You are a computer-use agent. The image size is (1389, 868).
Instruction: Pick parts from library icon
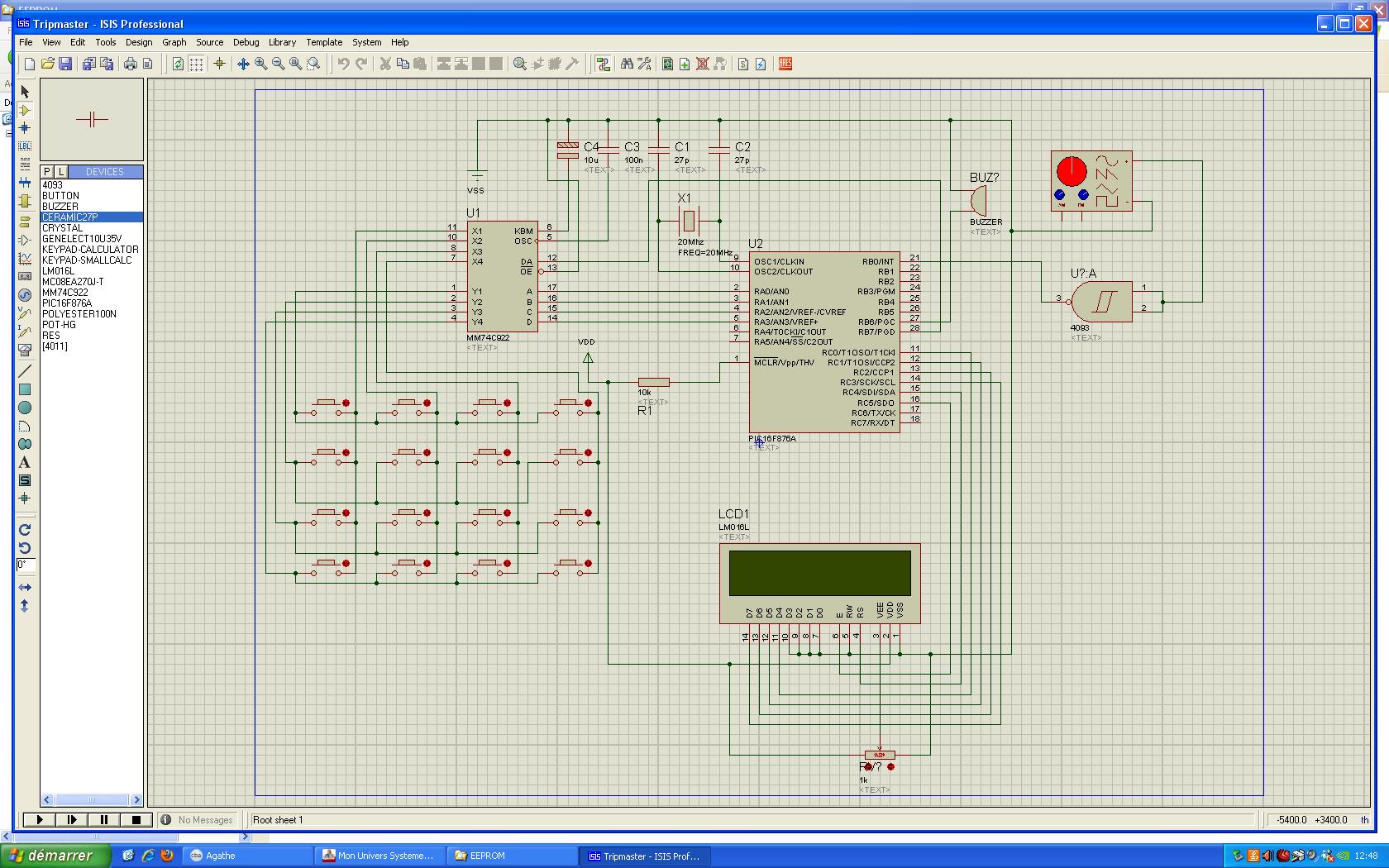click(x=520, y=64)
